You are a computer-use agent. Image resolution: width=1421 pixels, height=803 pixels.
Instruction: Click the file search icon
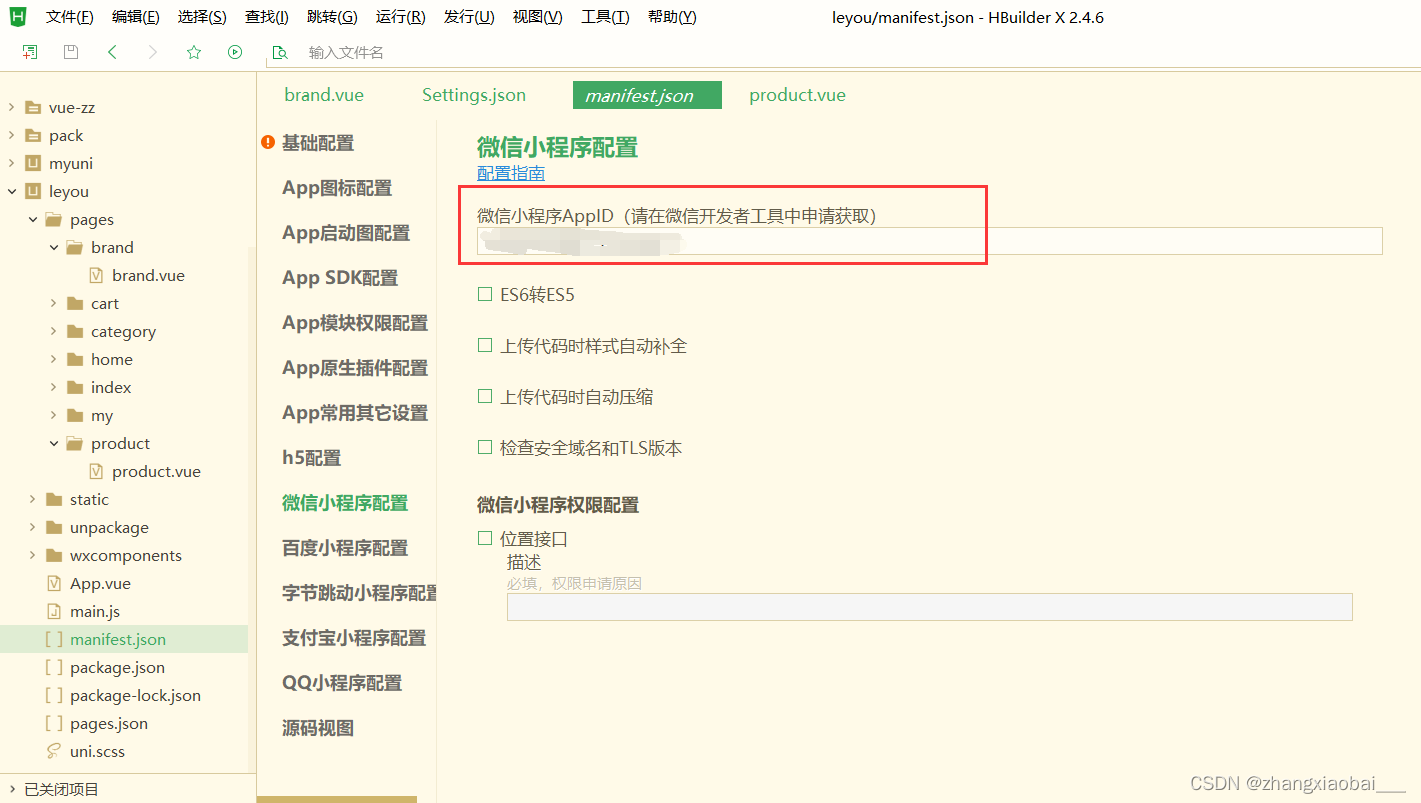click(280, 52)
